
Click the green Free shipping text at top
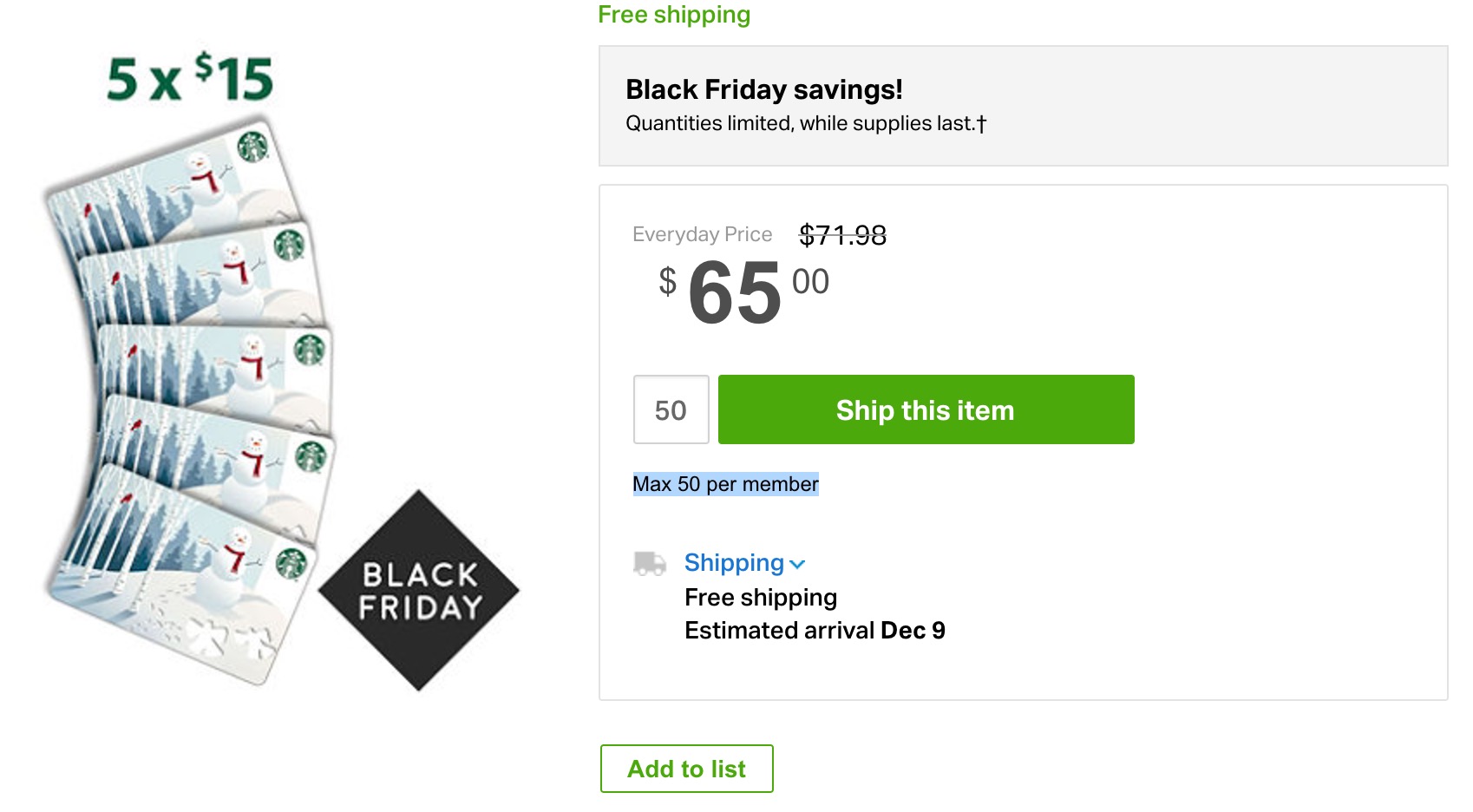[674, 15]
